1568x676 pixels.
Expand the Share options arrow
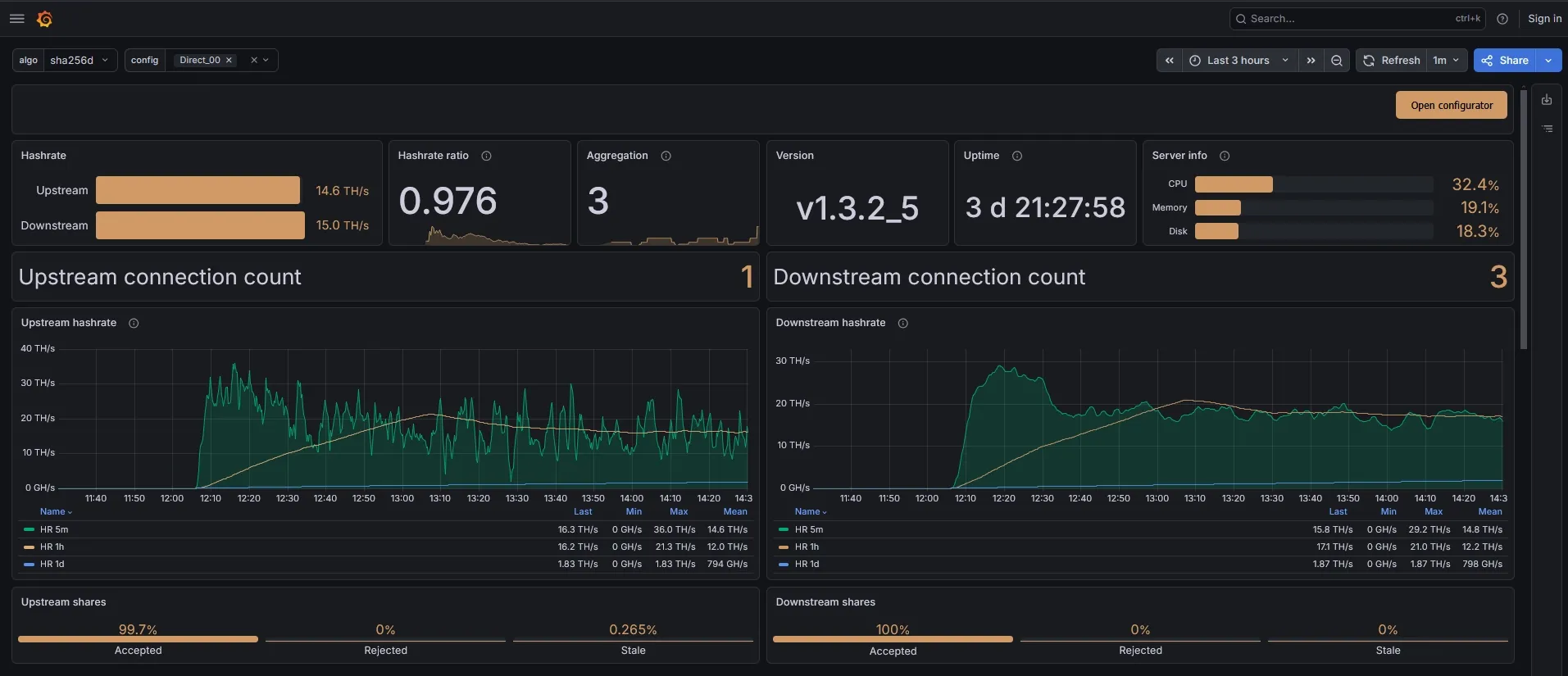(x=1548, y=60)
